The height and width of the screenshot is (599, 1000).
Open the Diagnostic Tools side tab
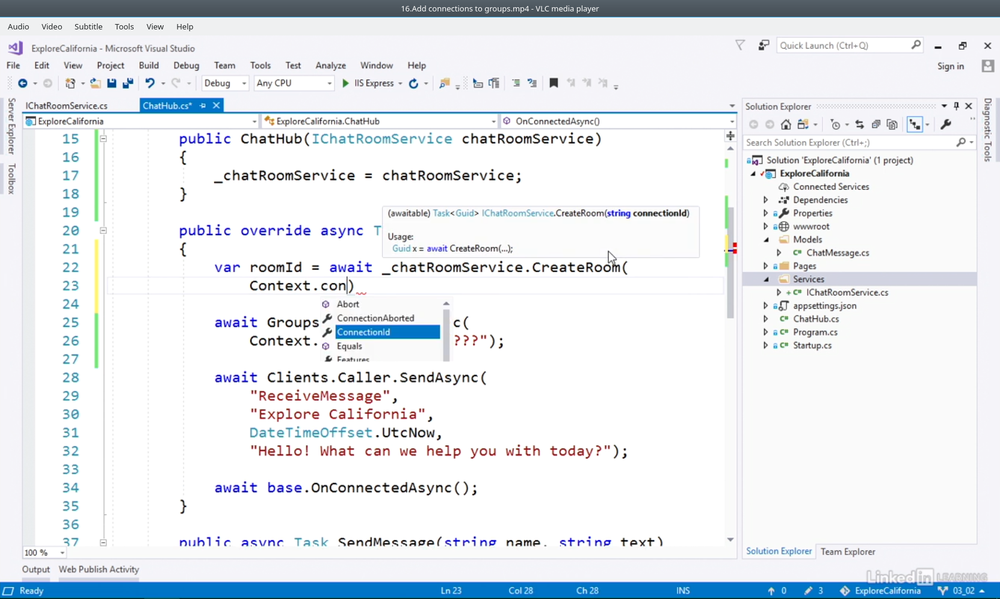click(988, 129)
